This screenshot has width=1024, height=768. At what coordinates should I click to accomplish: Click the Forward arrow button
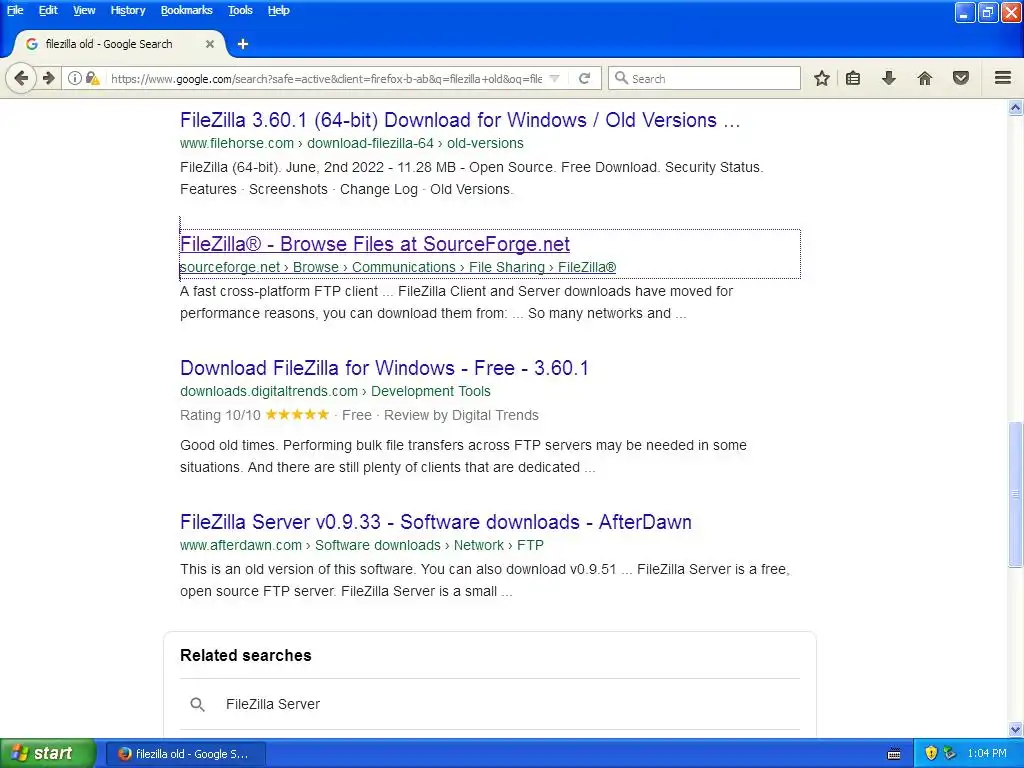(x=49, y=78)
